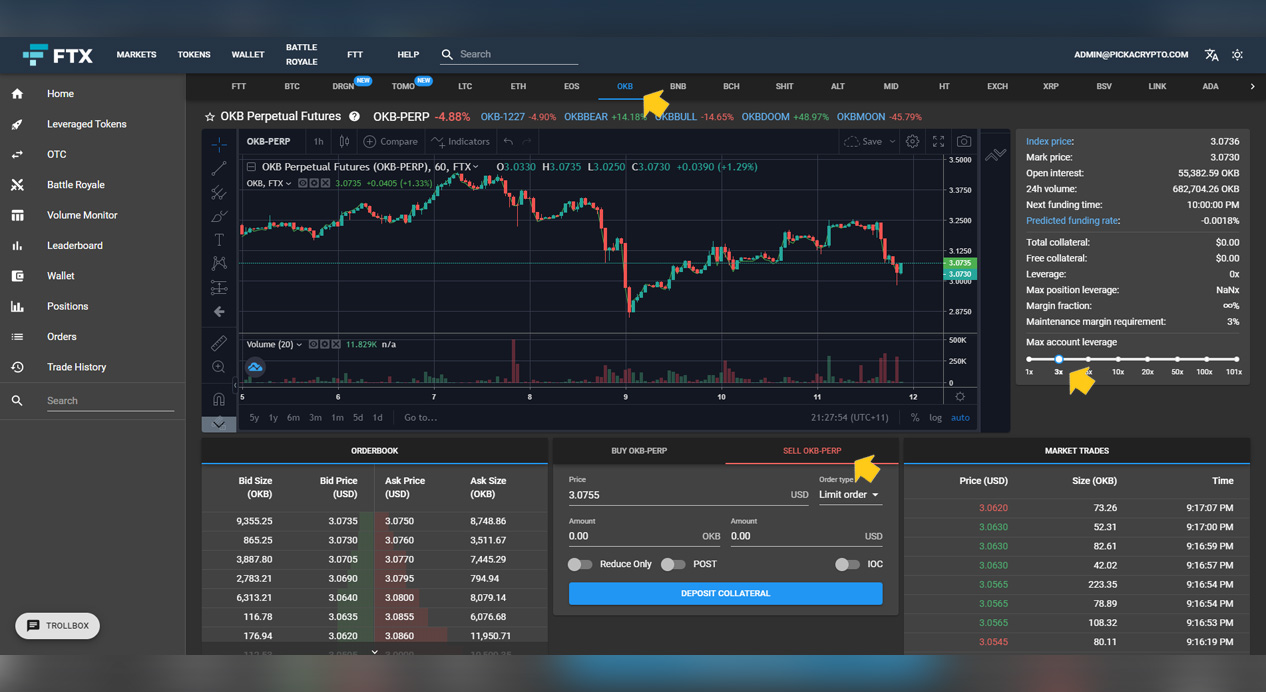Open the chart Save dropdown arrow

[x=892, y=142]
